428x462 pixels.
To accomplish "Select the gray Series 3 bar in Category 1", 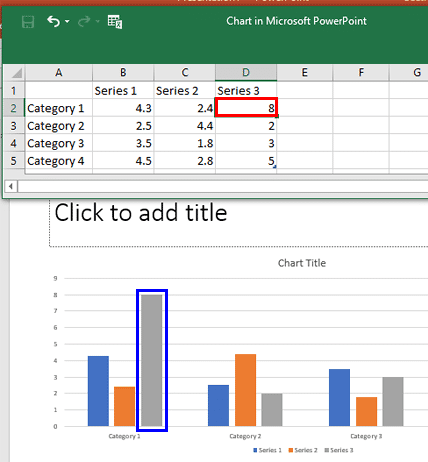I will [152, 360].
